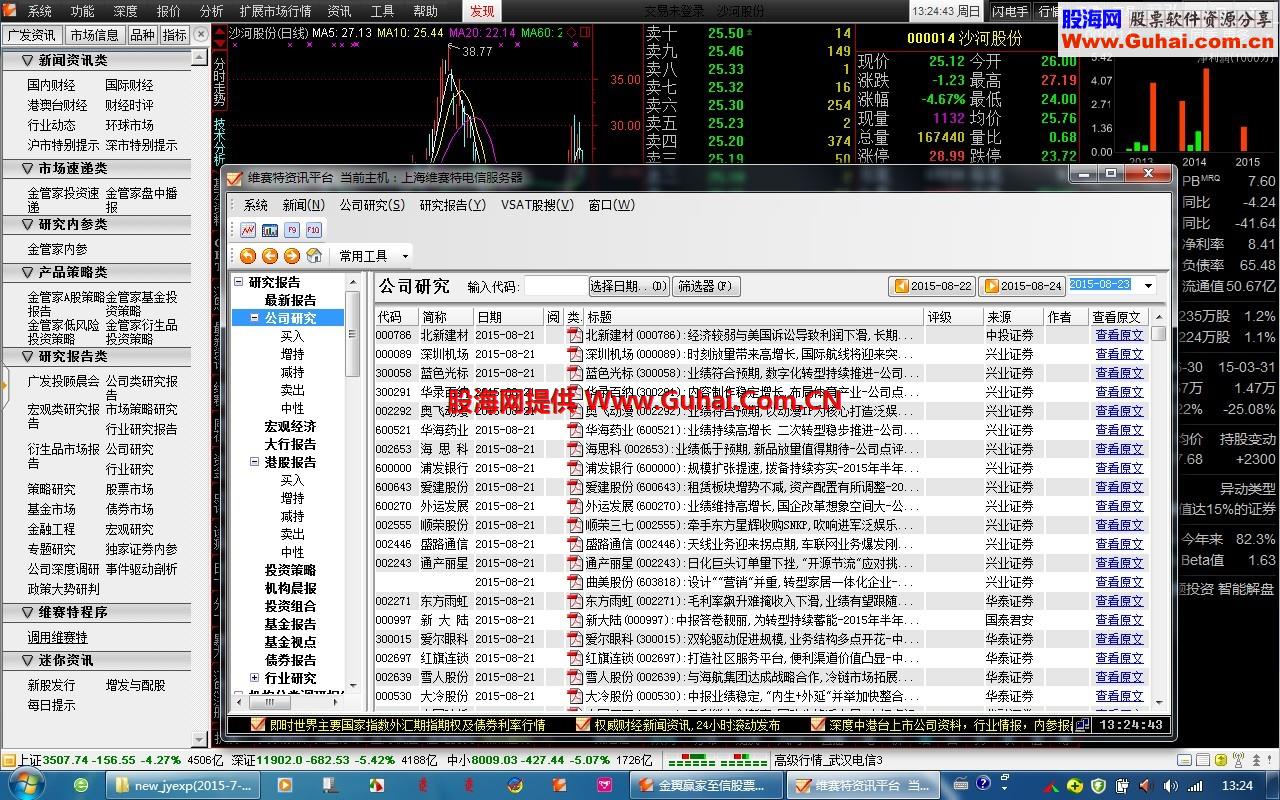The image size is (1280, 800).
Task: Click the checkmark icon beside 权威财经新闻资讯 ticker
Action: [584, 724]
